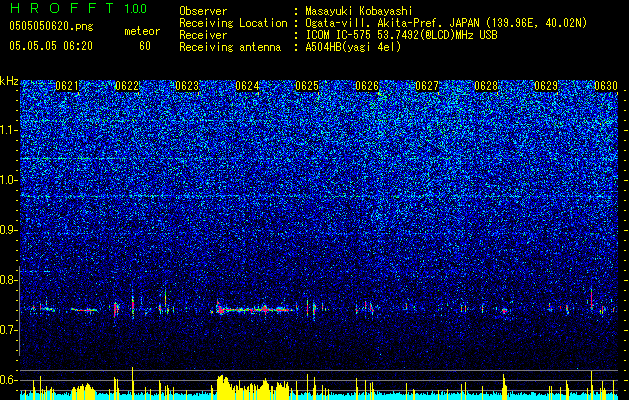Click the antenna text A504HB(yagi 4el)
Viewport: 629px width, 400px height.
tap(353, 47)
